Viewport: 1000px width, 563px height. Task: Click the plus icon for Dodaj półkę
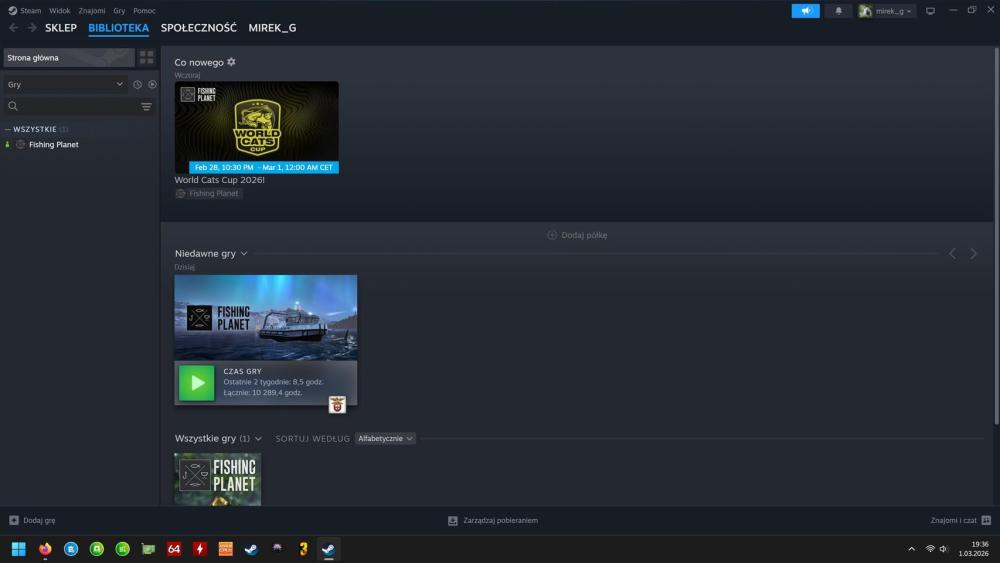(552, 235)
